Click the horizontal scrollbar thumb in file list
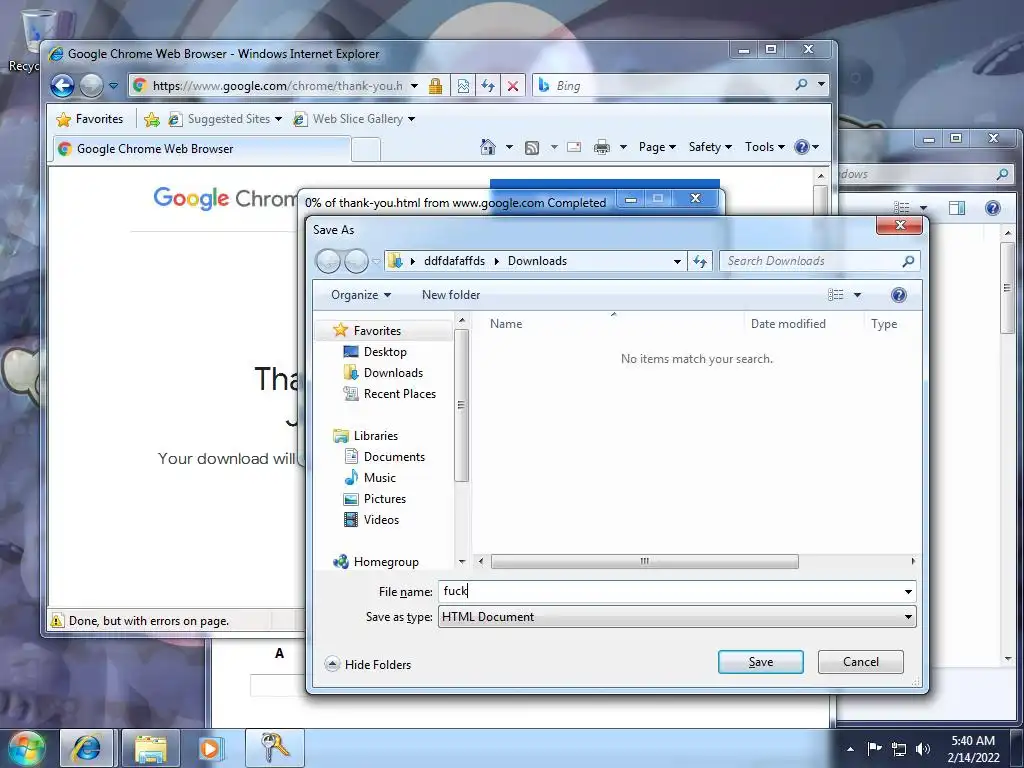 [x=645, y=562]
